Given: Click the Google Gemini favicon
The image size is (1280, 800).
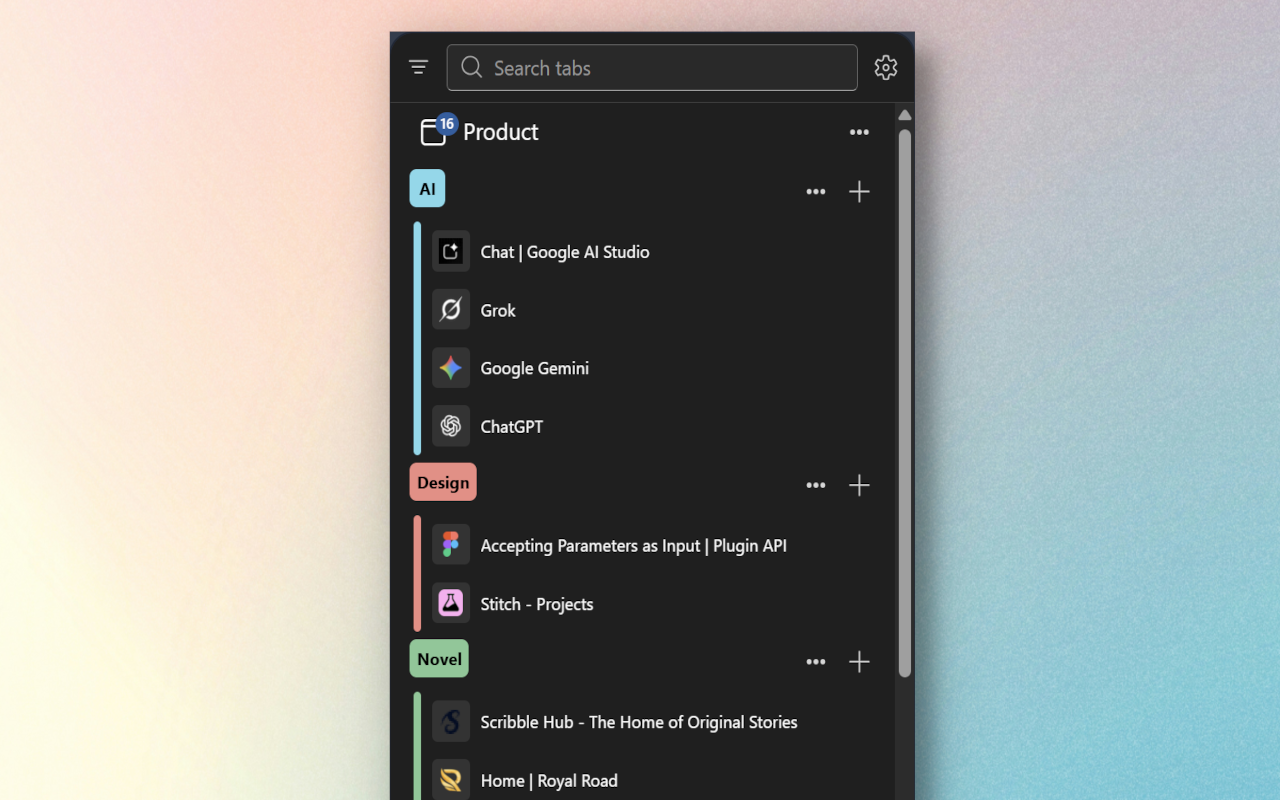Looking at the screenshot, I should (451, 367).
